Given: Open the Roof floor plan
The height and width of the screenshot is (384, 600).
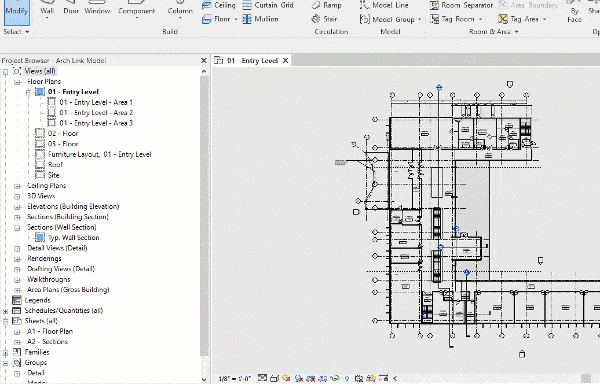Looking at the screenshot, I should 55,165.
